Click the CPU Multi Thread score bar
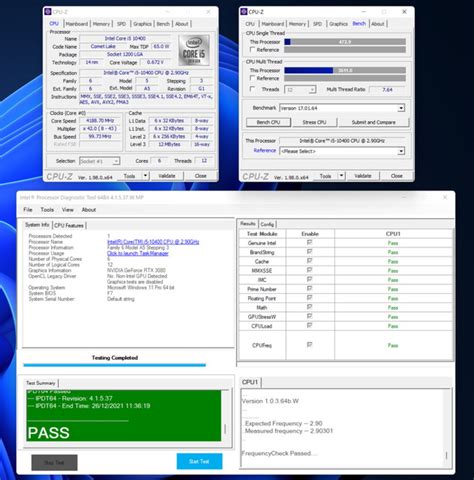Screen dimensions: 474x480 (x=345, y=70)
